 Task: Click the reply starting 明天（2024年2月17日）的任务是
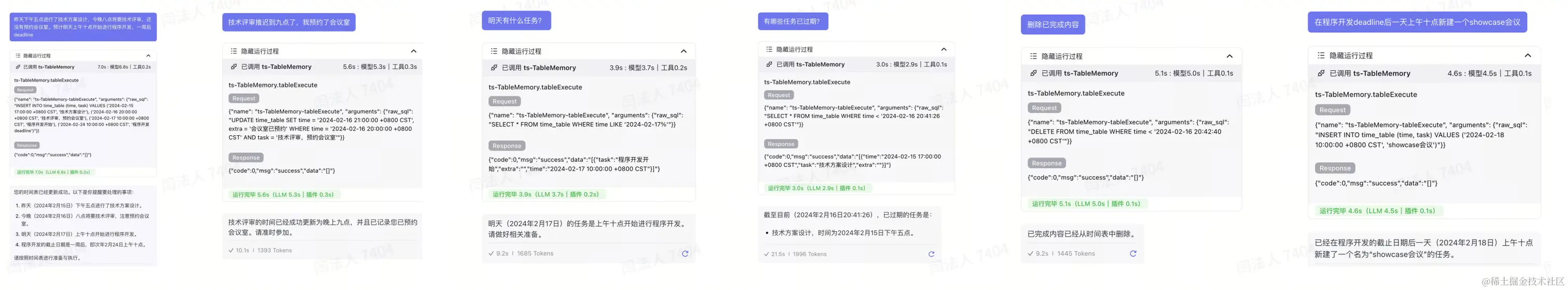[x=589, y=228]
